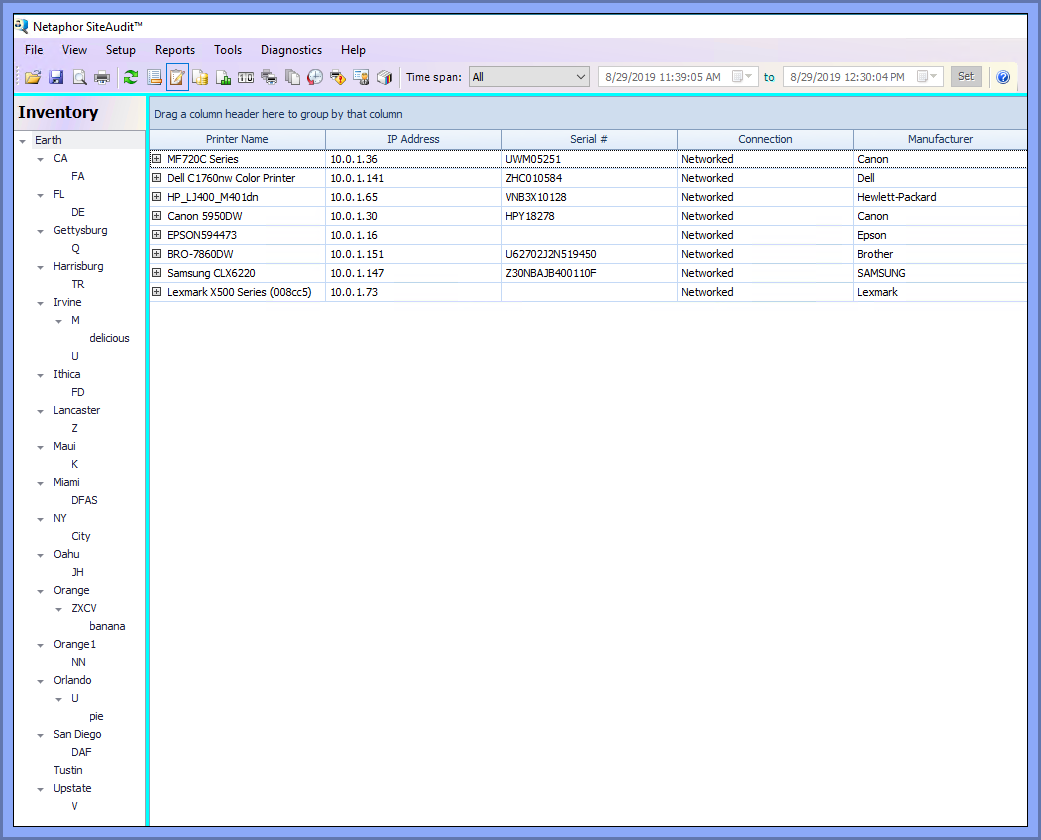Click the blue Help question mark icon
This screenshot has width=1041, height=840.
click(1003, 77)
